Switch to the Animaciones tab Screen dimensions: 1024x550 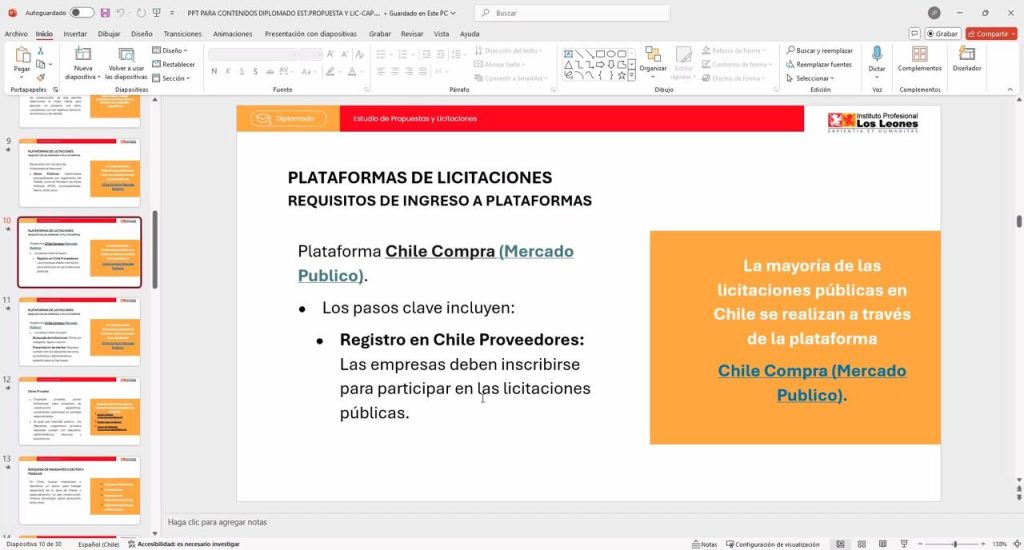pyautogui.click(x=232, y=33)
